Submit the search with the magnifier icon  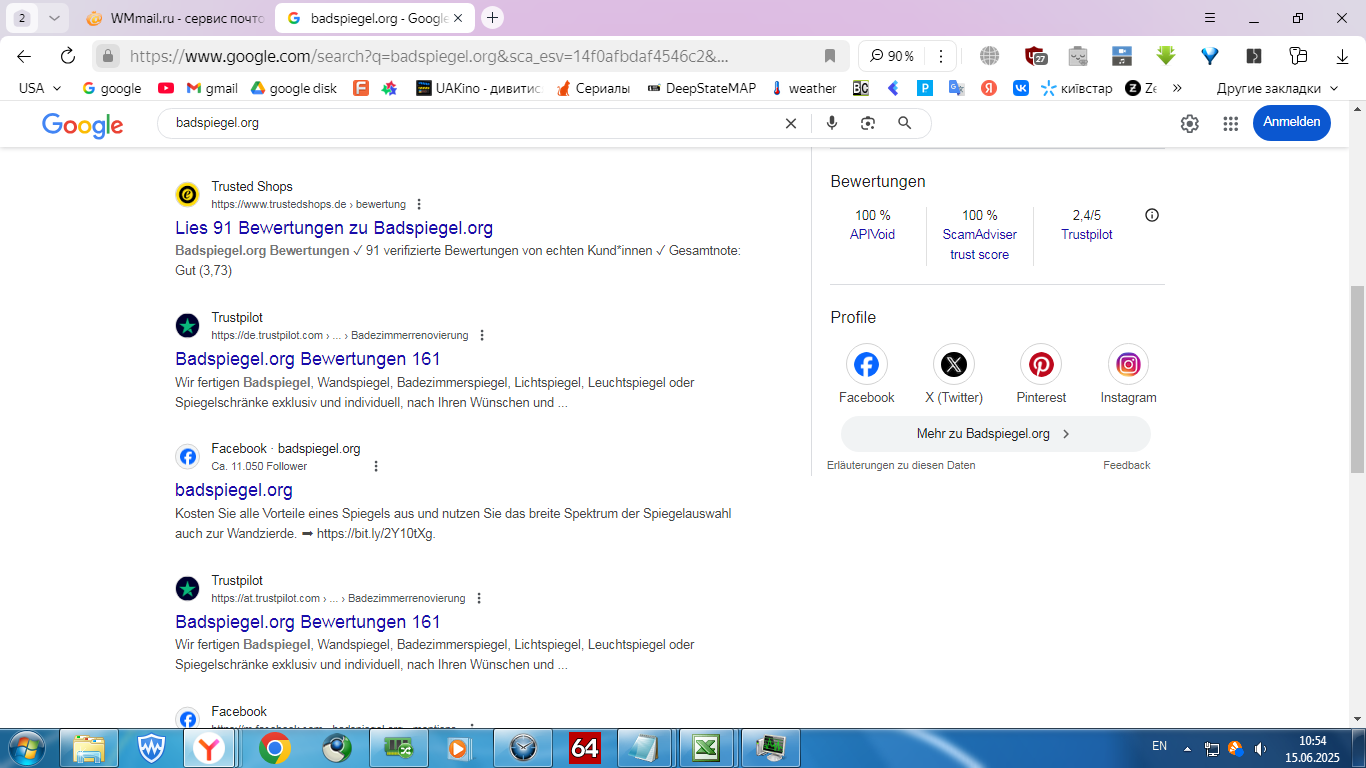(904, 123)
